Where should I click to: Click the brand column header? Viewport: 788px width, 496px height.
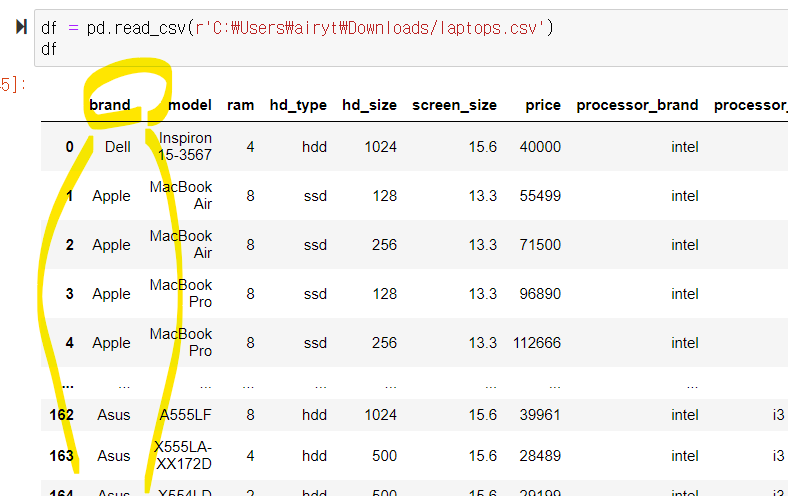click(110, 105)
